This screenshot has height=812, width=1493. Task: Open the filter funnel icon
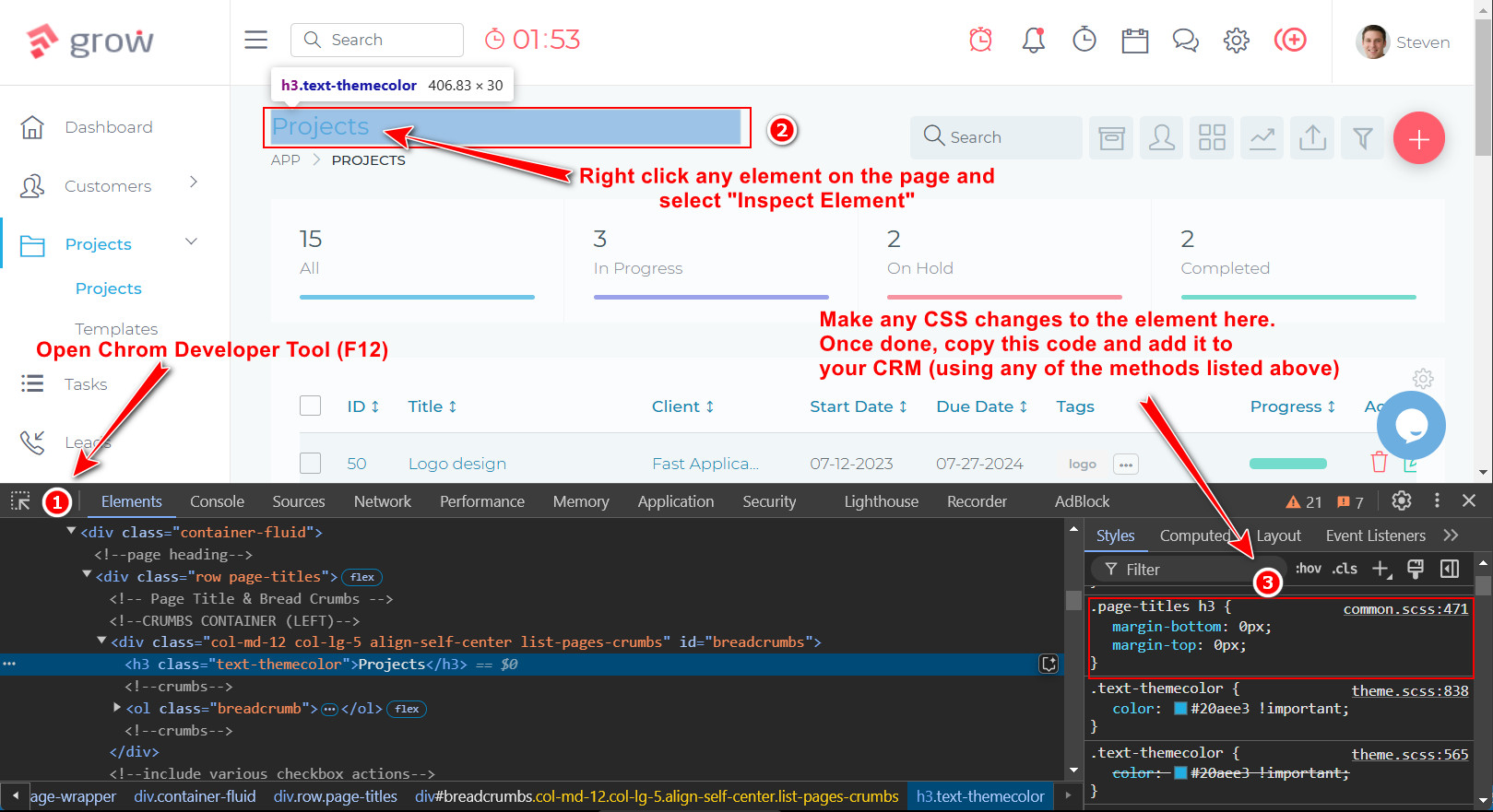[x=1362, y=138]
